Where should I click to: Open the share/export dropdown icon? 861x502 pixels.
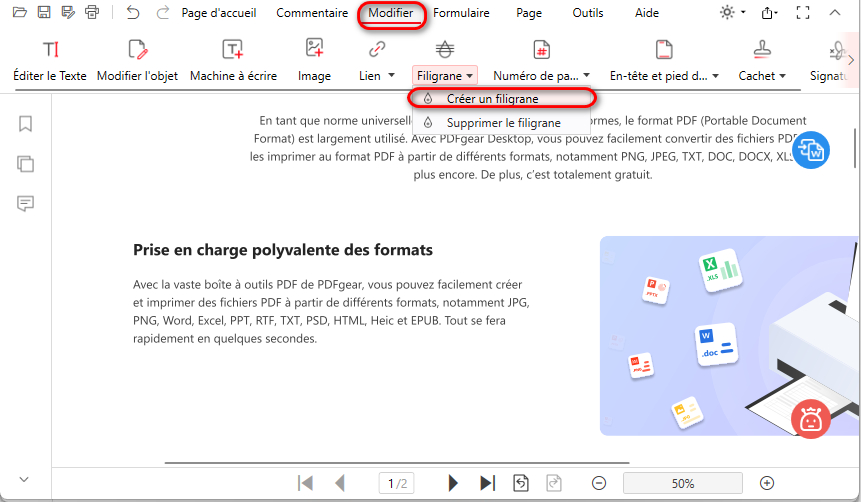(x=769, y=13)
